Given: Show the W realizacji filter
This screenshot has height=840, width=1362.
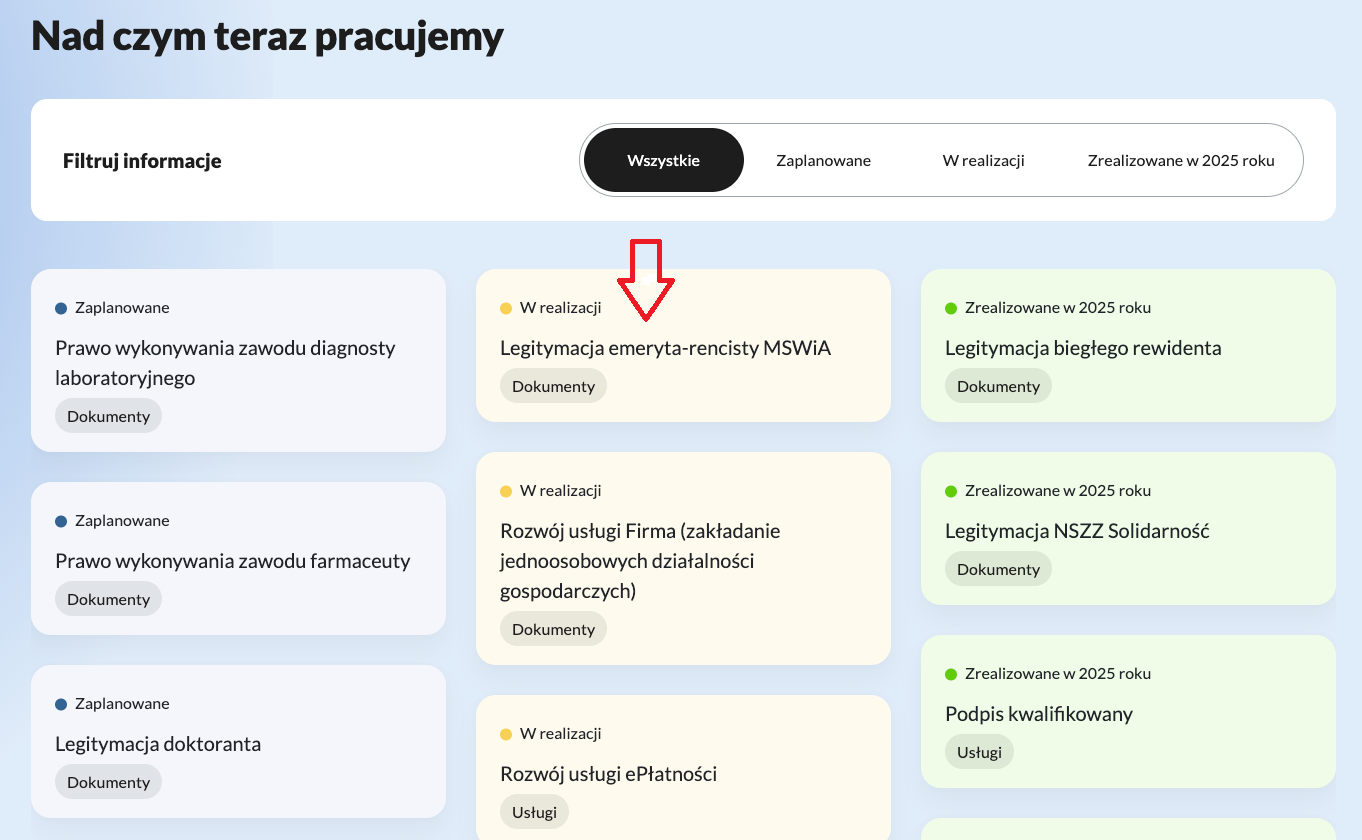Looking at the screenshot, I should (x=983, y=160).
